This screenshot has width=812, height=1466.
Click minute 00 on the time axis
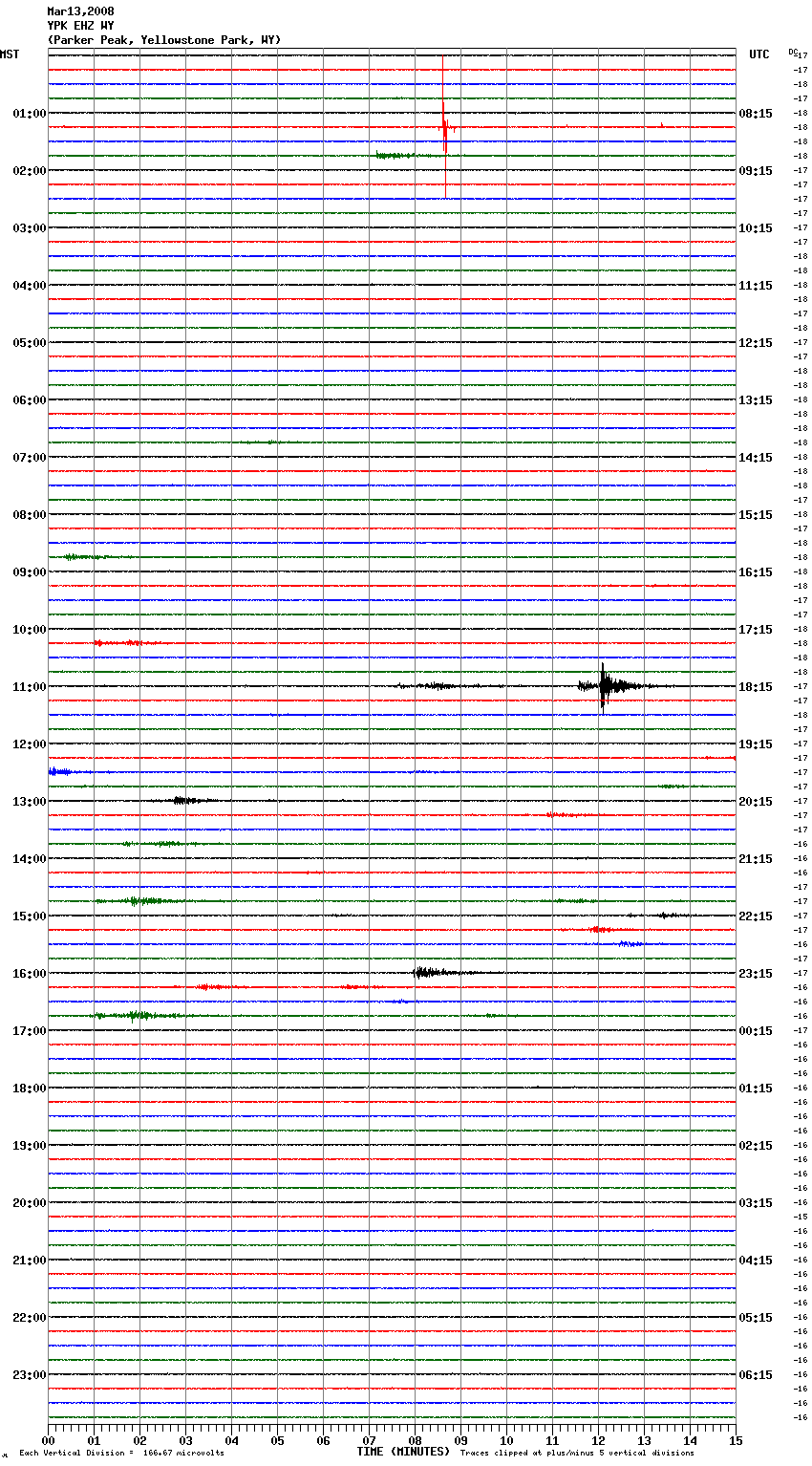tap(48, 1440)
